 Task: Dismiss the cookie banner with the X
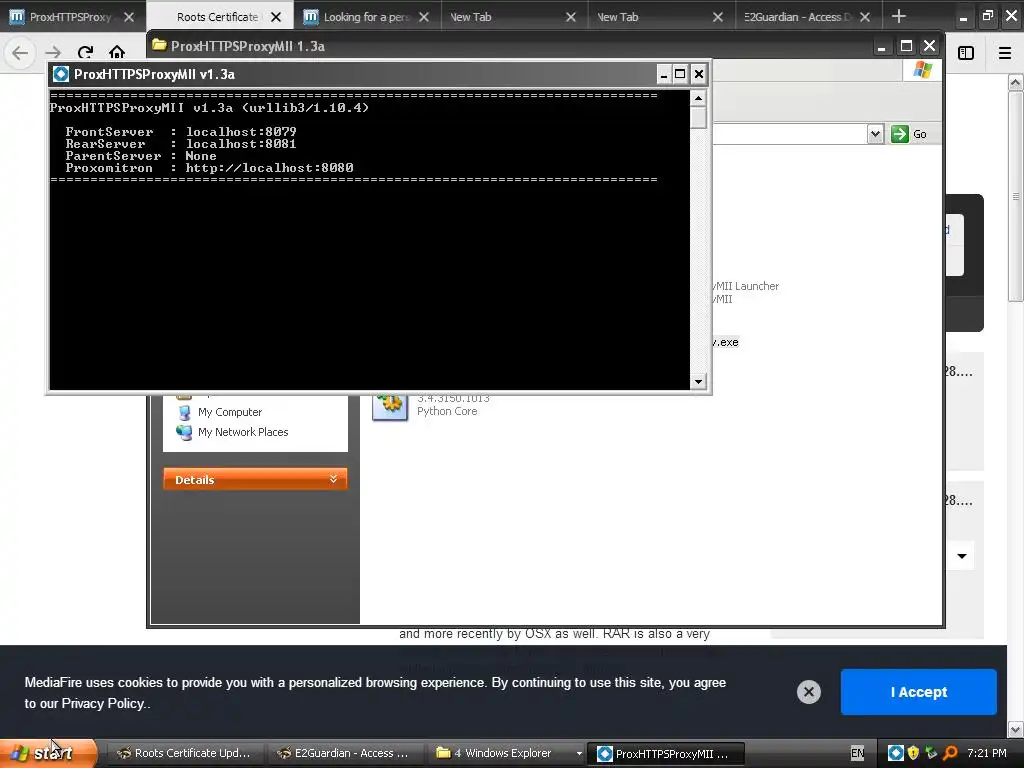coord(808,692)
